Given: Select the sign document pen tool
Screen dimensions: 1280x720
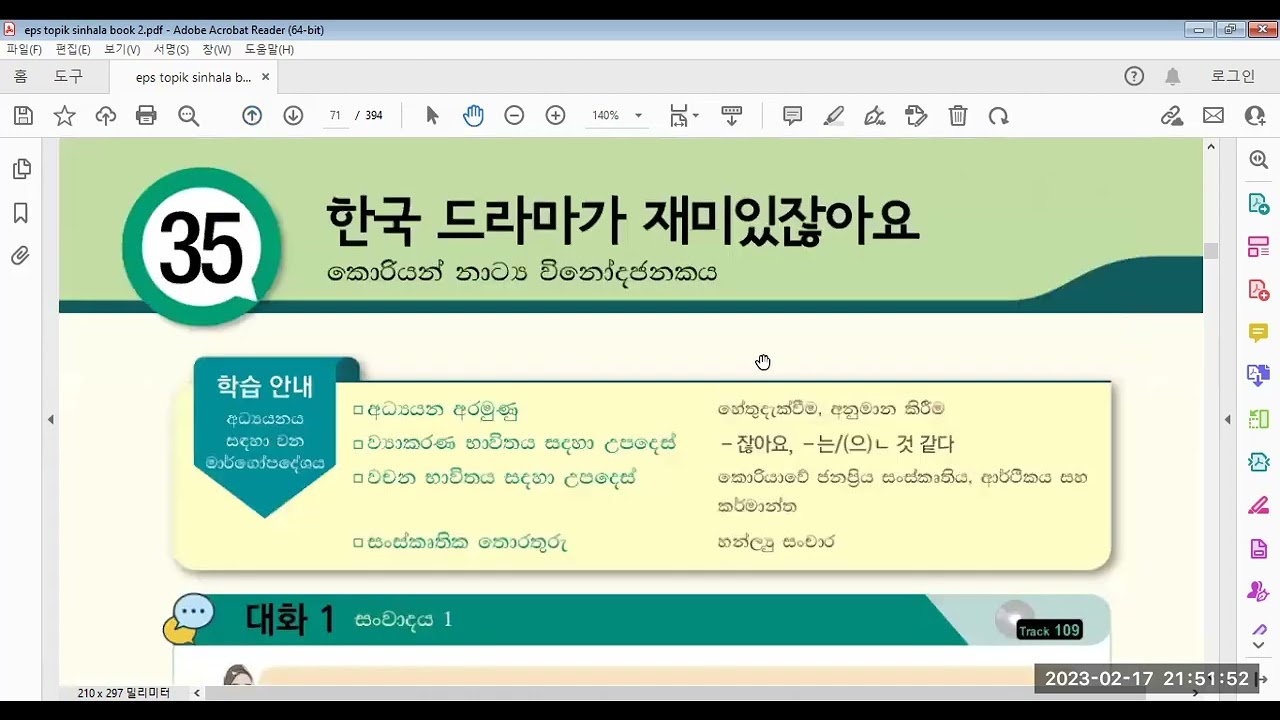Looking at the screenshot, I should coord(875,116).
